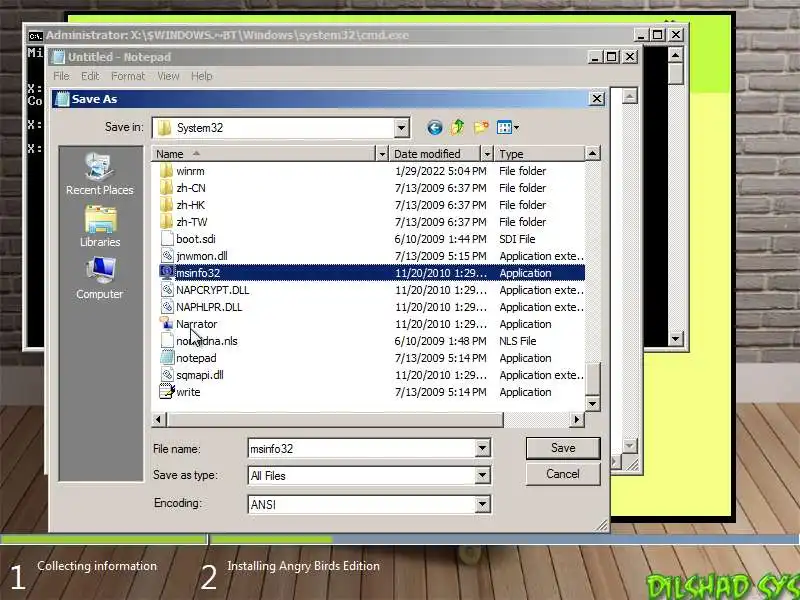Image resolution: width=800 pixels, height=600 pixels.
Task: Sort by Date modified column header
Action: click(x=436, y=154)
